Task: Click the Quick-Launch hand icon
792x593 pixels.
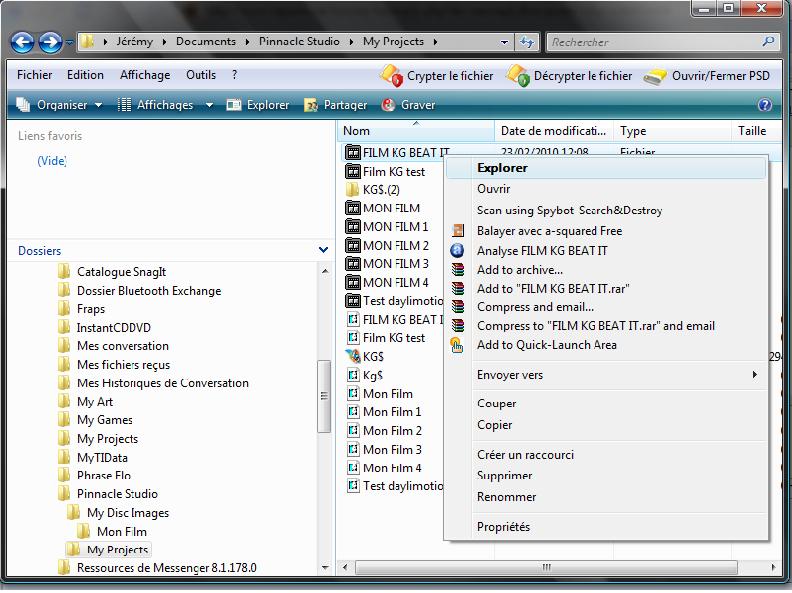Action: coord(457,345)
